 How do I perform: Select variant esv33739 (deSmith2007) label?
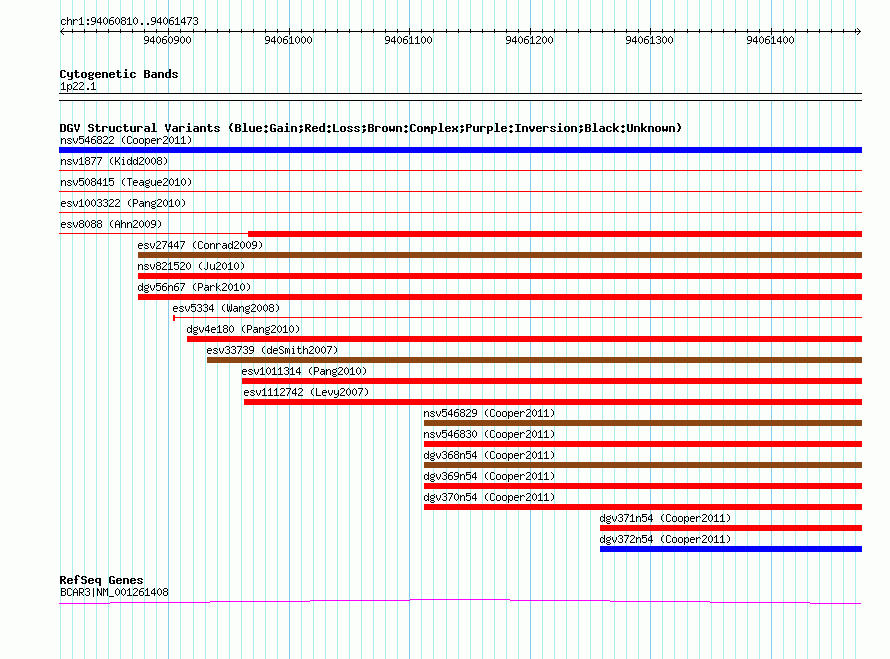272,350
